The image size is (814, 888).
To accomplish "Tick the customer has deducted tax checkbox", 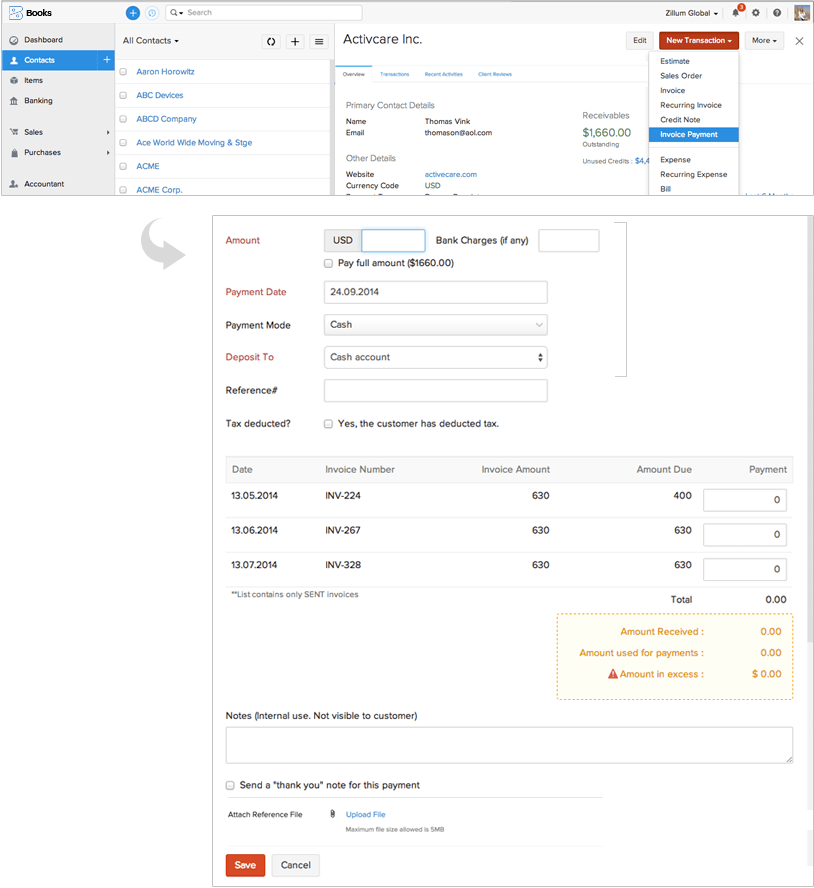I will pos(329,424).
